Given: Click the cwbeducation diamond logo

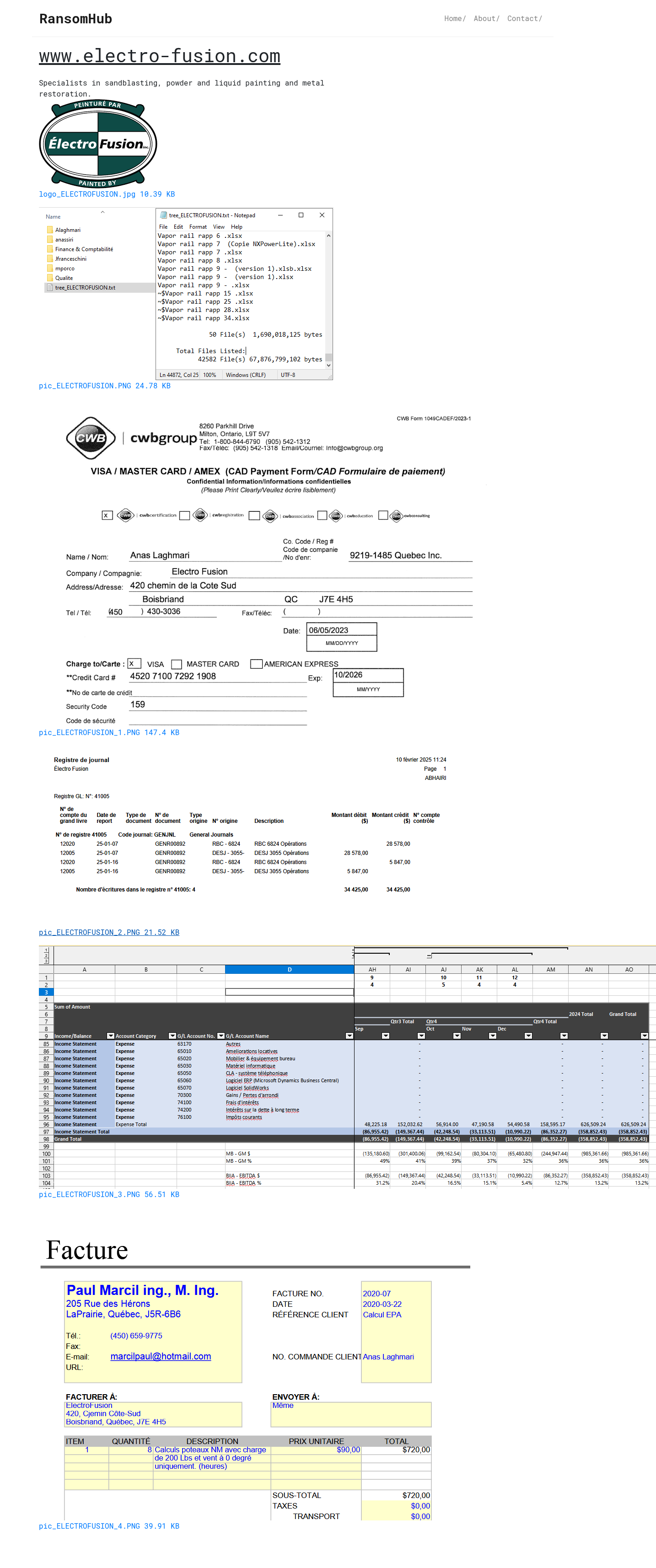Looking at the screenshot, I should (x=336, y=516).
